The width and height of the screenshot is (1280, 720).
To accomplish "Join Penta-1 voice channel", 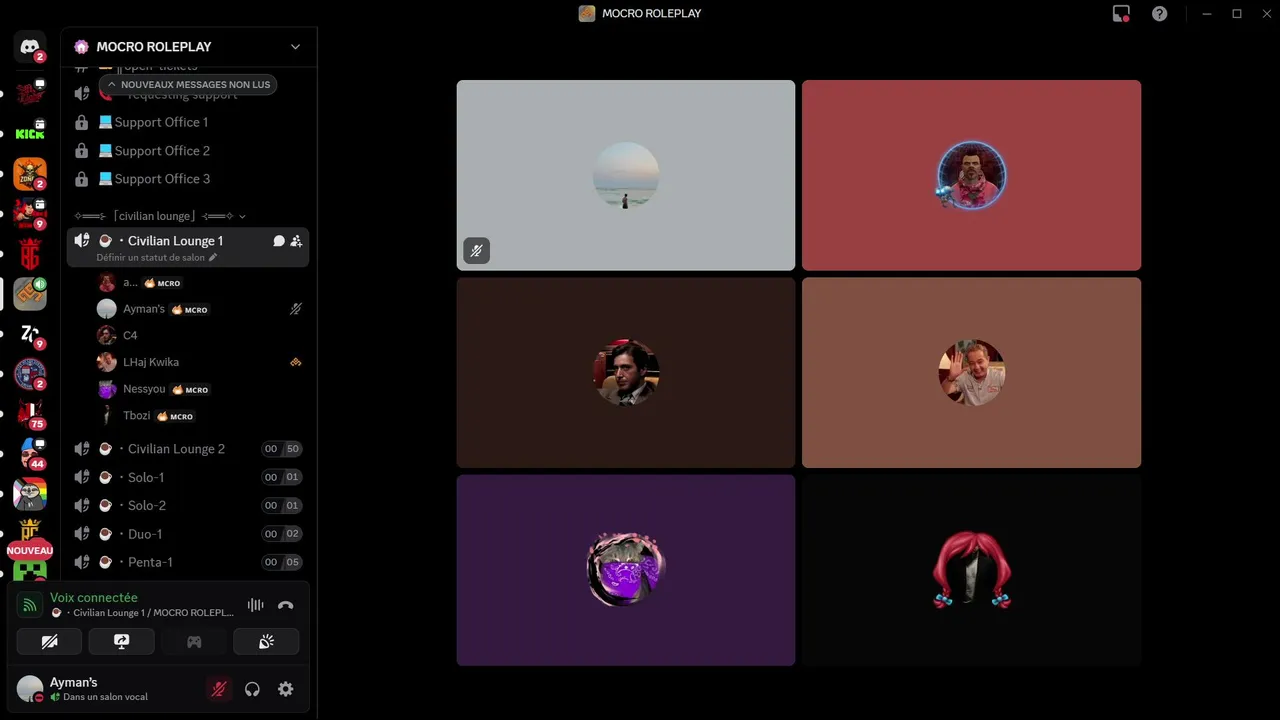I will point(188,562).
